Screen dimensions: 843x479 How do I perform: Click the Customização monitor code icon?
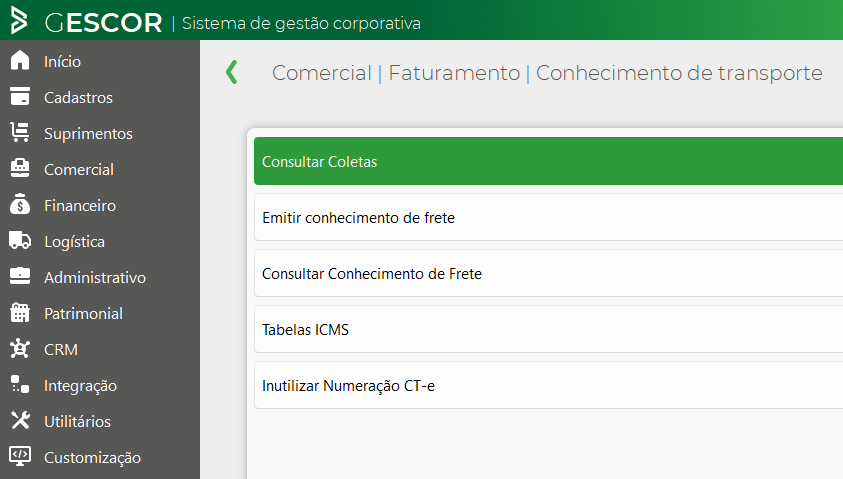click(x=20, y=456)
